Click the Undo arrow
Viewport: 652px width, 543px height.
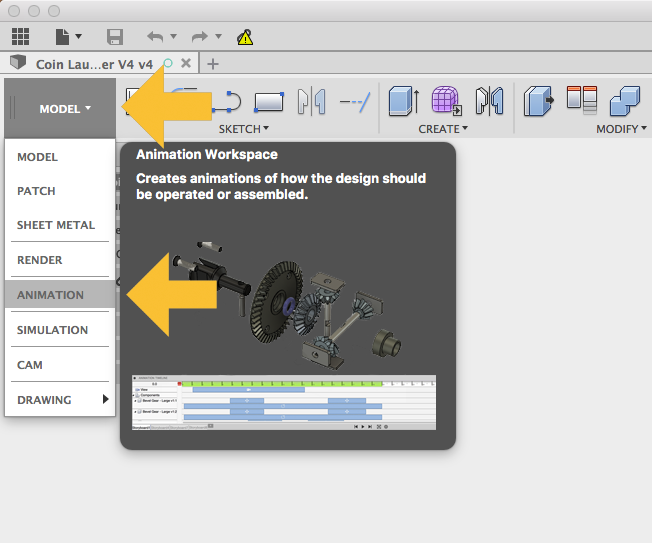pyautogui.click(x=155, y=37)
